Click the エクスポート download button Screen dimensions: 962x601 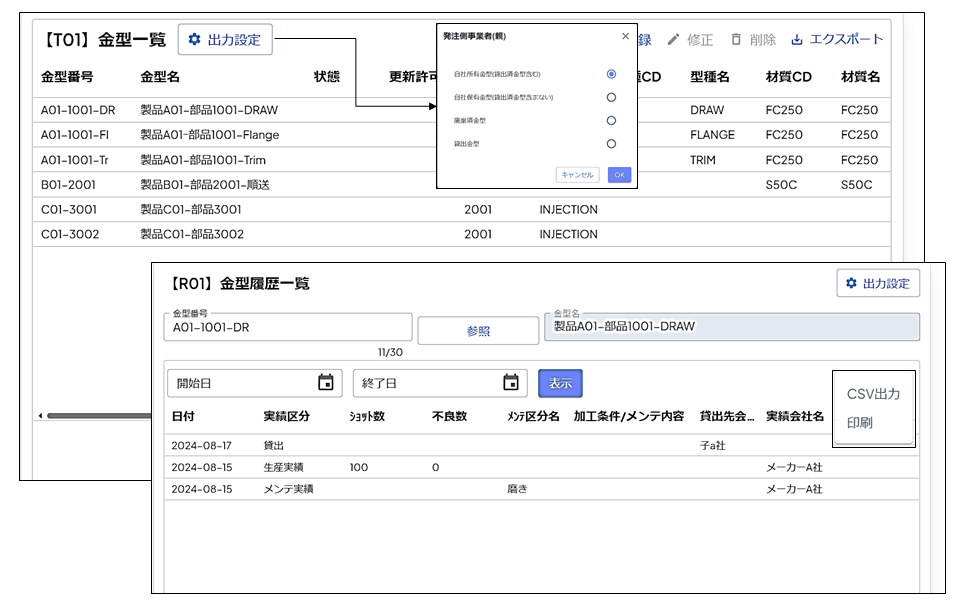tap(837, 40)
